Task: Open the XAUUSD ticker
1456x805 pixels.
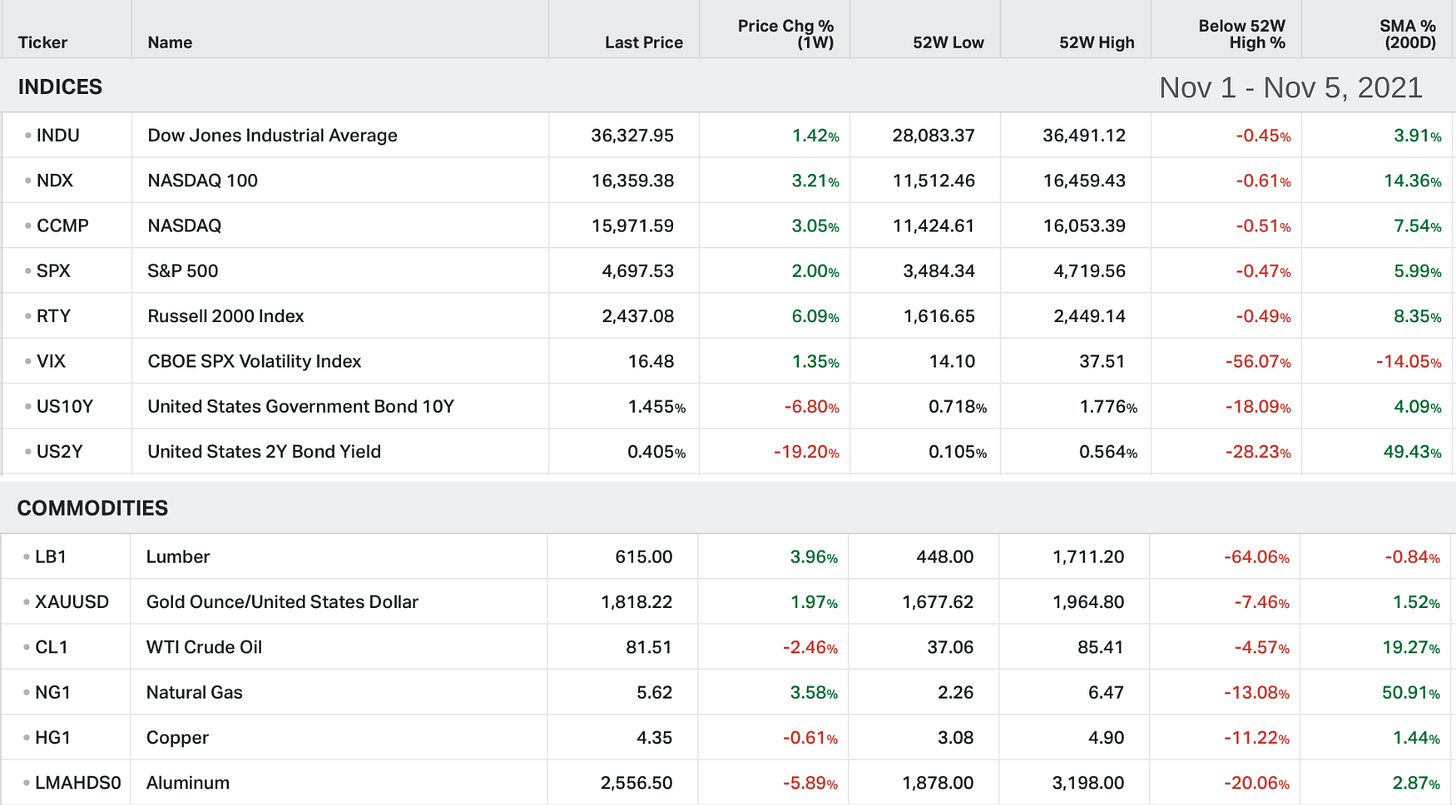Action: [72, 601]
